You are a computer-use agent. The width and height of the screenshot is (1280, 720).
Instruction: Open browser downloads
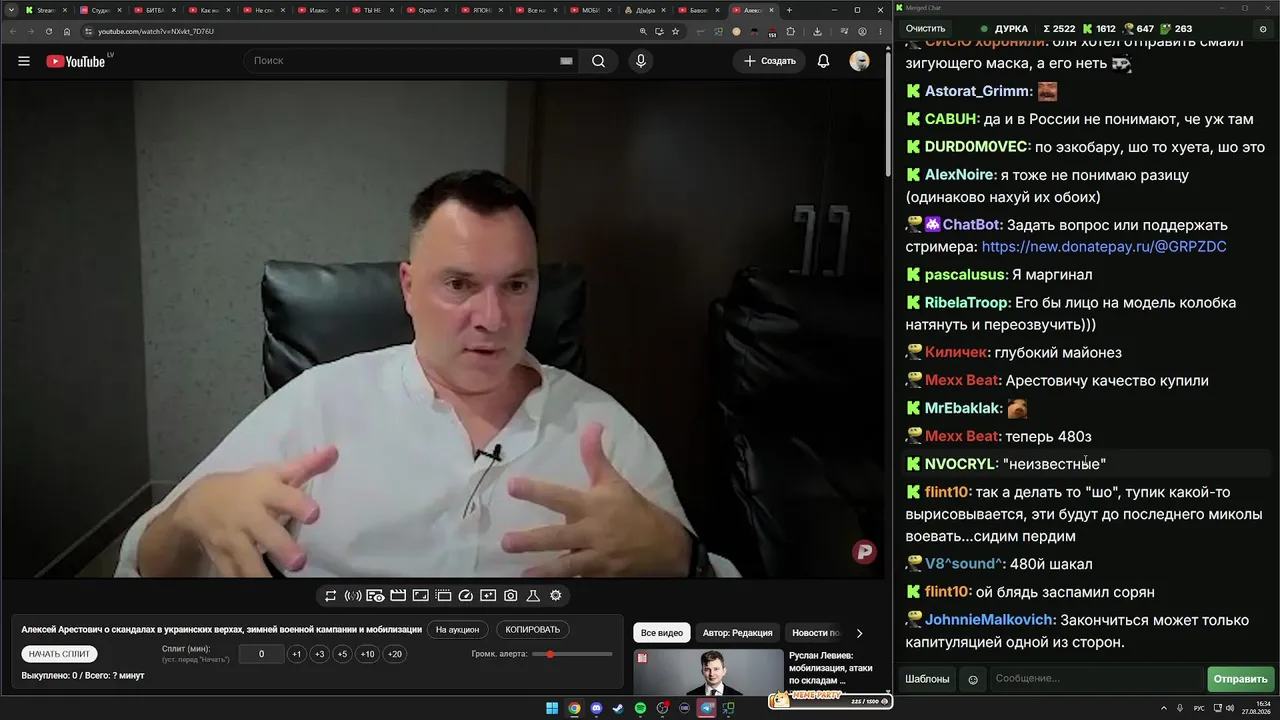(817, 31)
